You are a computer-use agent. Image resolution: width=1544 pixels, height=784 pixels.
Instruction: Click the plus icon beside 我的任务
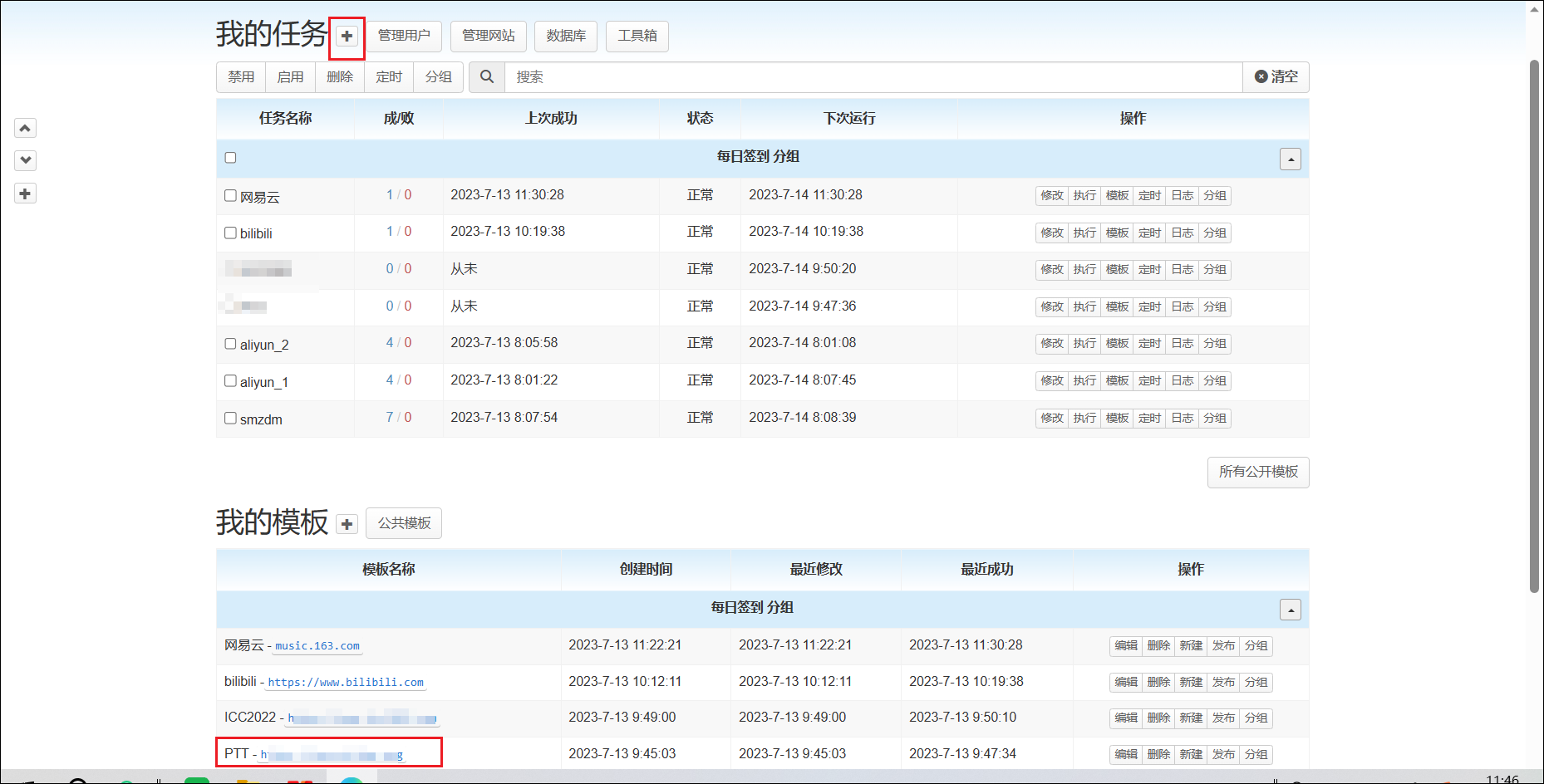(347, 37)
